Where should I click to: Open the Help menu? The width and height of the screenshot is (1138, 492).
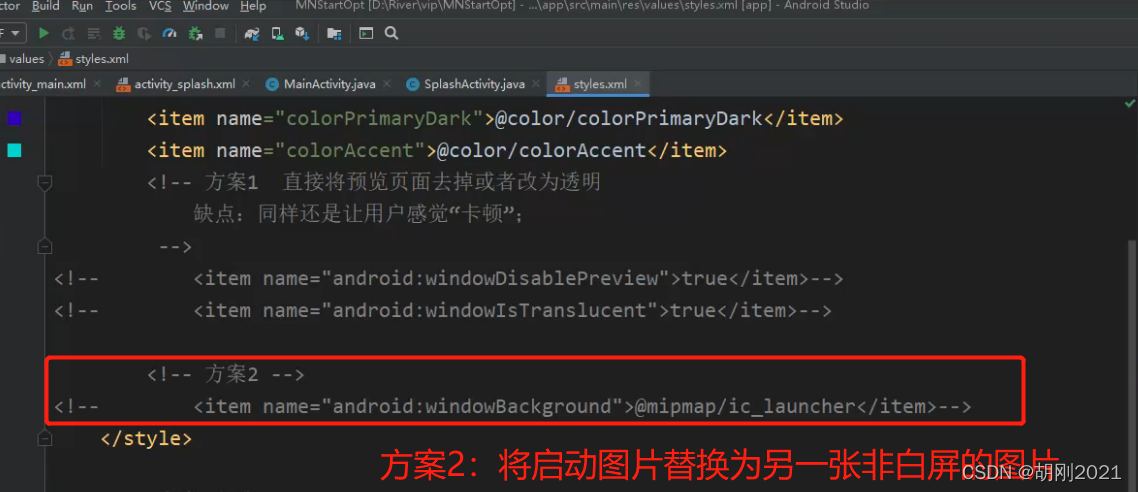point(253,7)
